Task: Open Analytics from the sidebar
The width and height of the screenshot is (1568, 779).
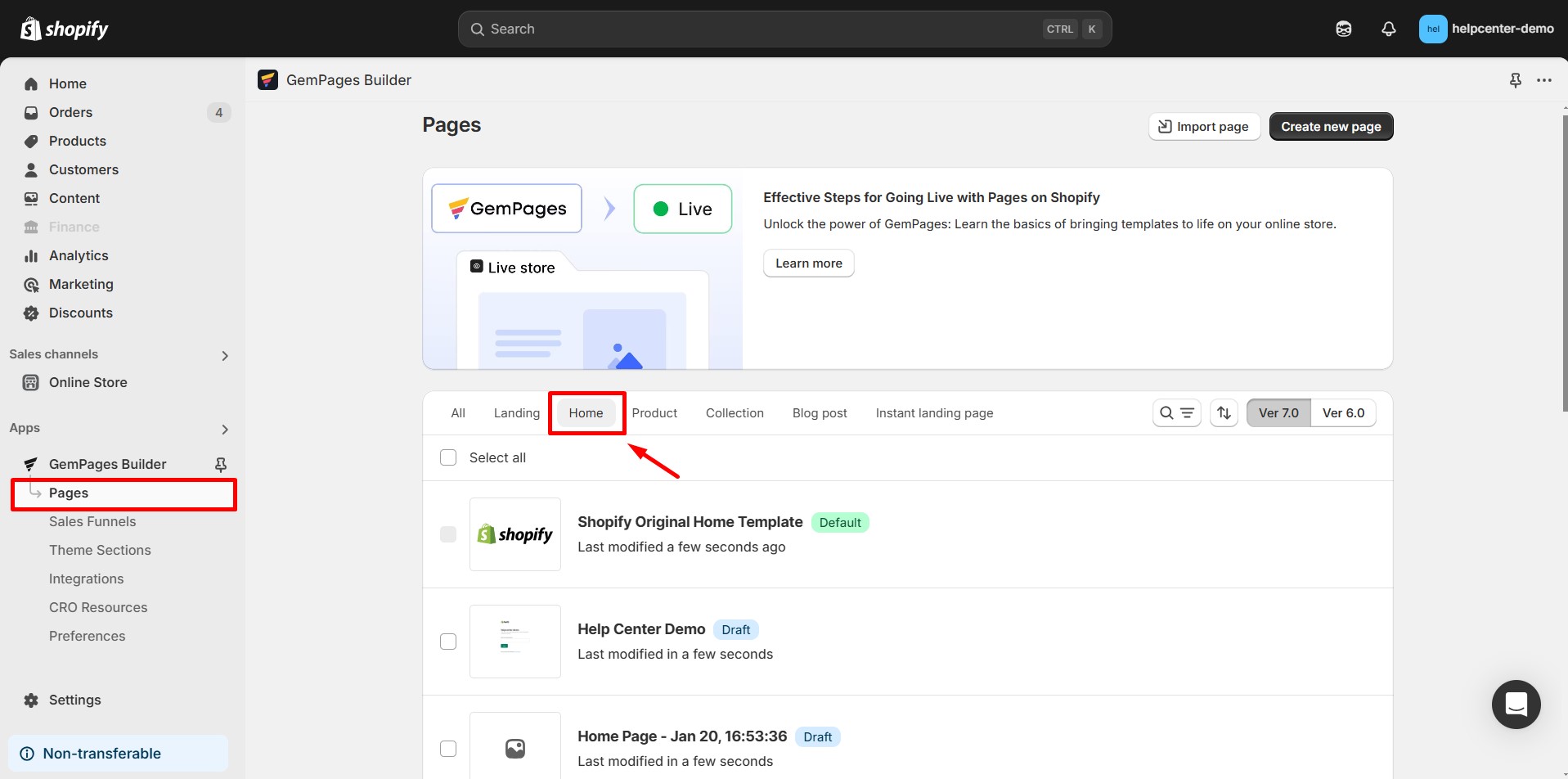Action: tap(79, 255)
